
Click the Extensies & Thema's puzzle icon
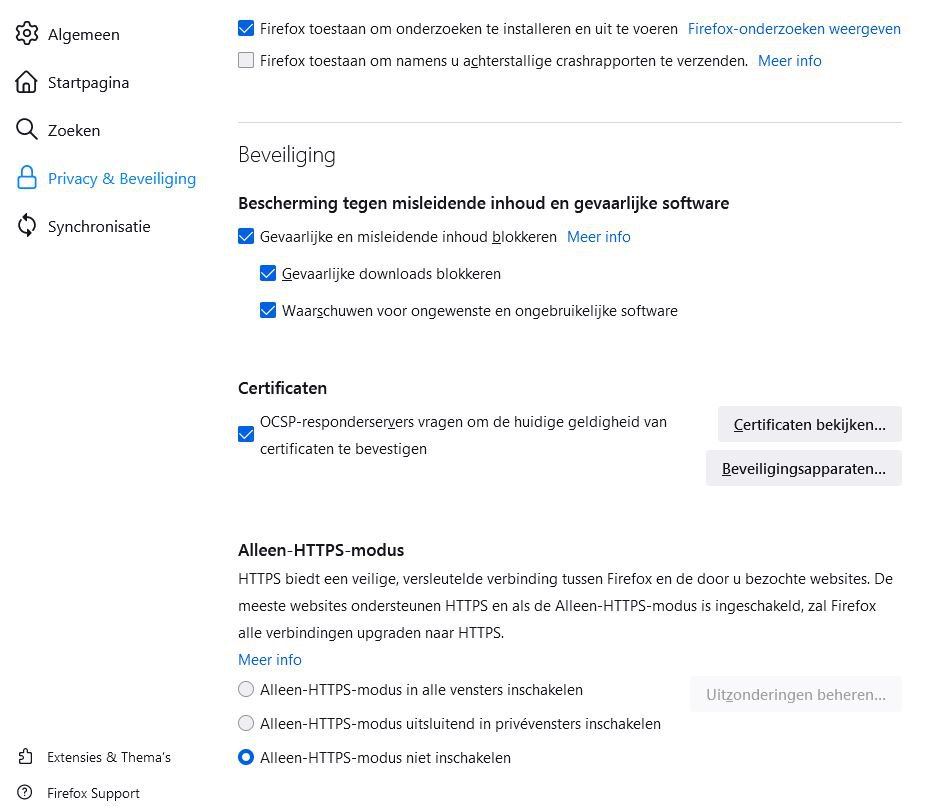(x=26, y=757)
